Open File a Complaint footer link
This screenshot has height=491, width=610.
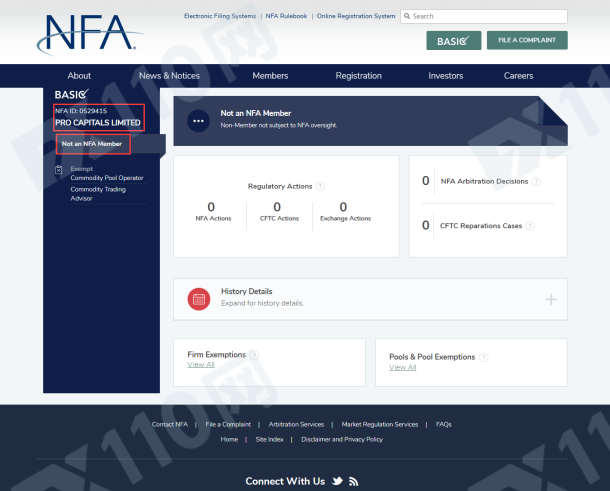point(228,424)
